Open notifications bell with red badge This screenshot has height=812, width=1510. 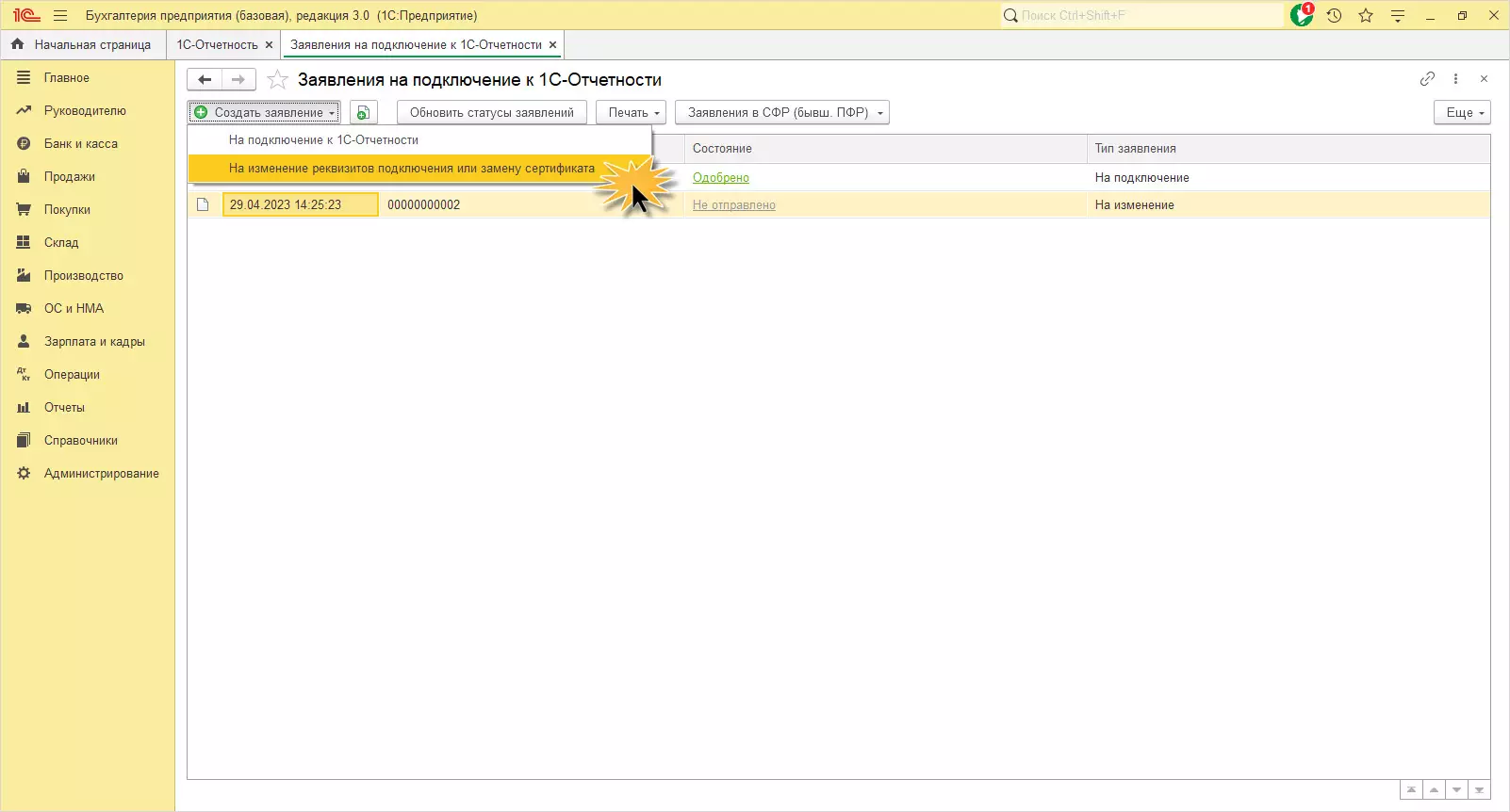click(1302, 15)
